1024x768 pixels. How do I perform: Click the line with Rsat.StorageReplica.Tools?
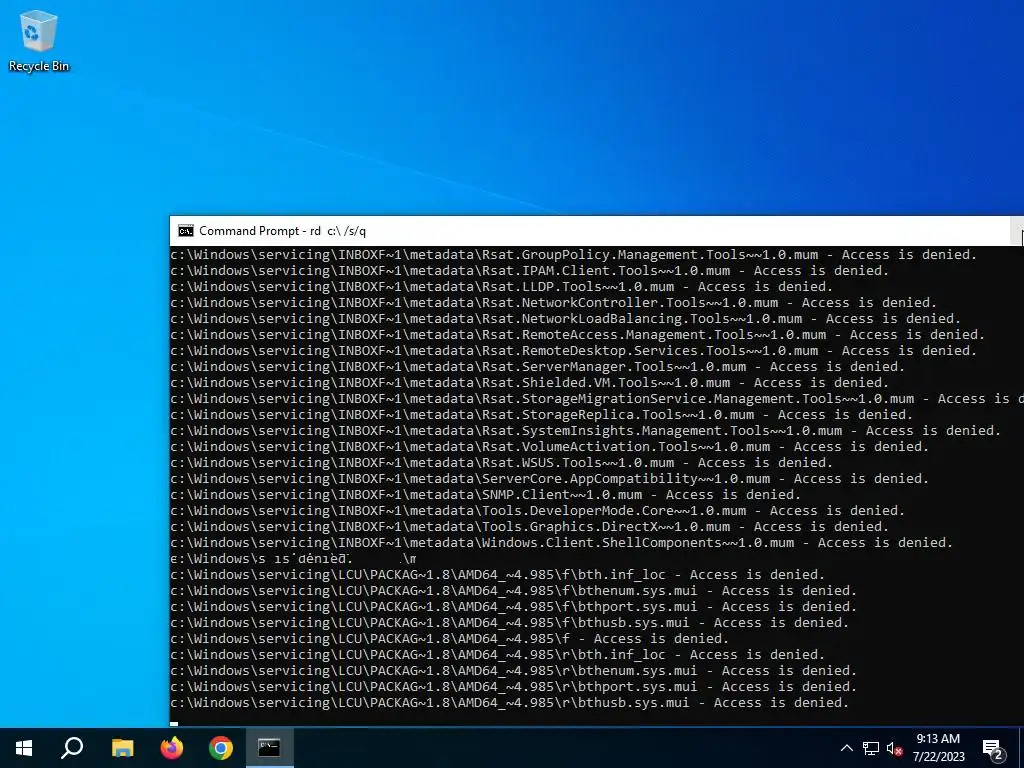coord(541,415)
